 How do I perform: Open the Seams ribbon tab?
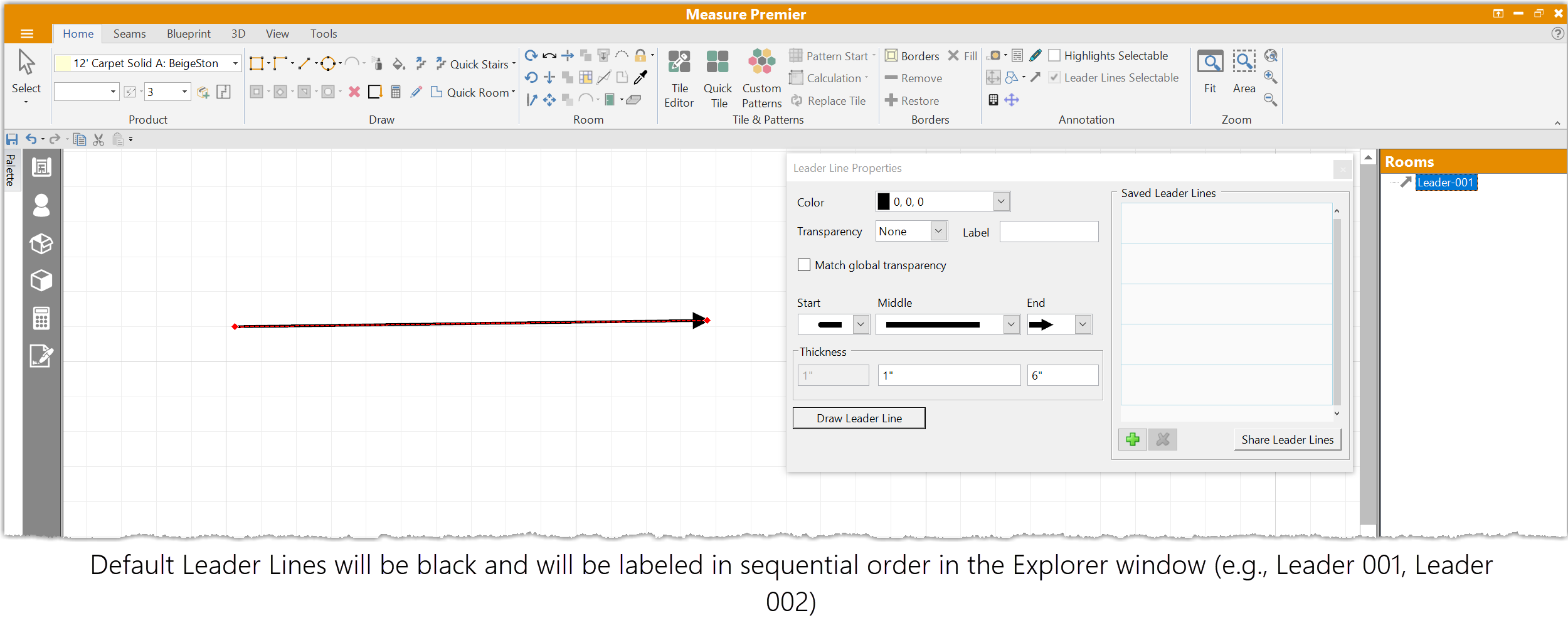[129, 34]
